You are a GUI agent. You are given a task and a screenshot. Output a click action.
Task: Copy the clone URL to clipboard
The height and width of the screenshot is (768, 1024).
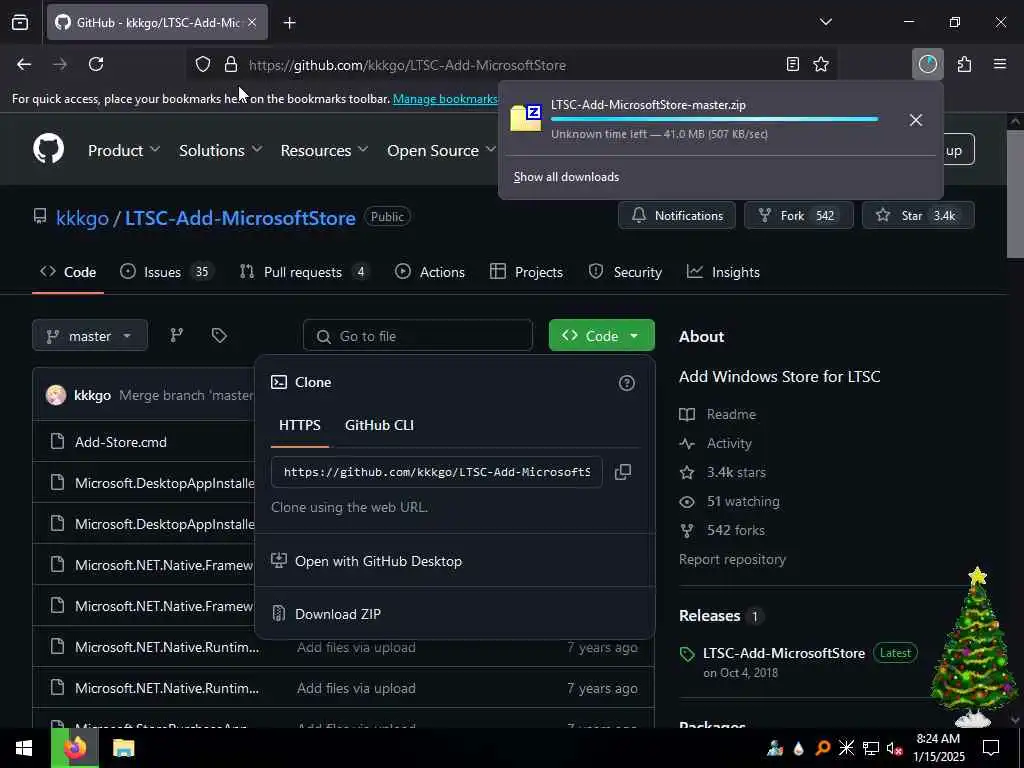point(623,472)
